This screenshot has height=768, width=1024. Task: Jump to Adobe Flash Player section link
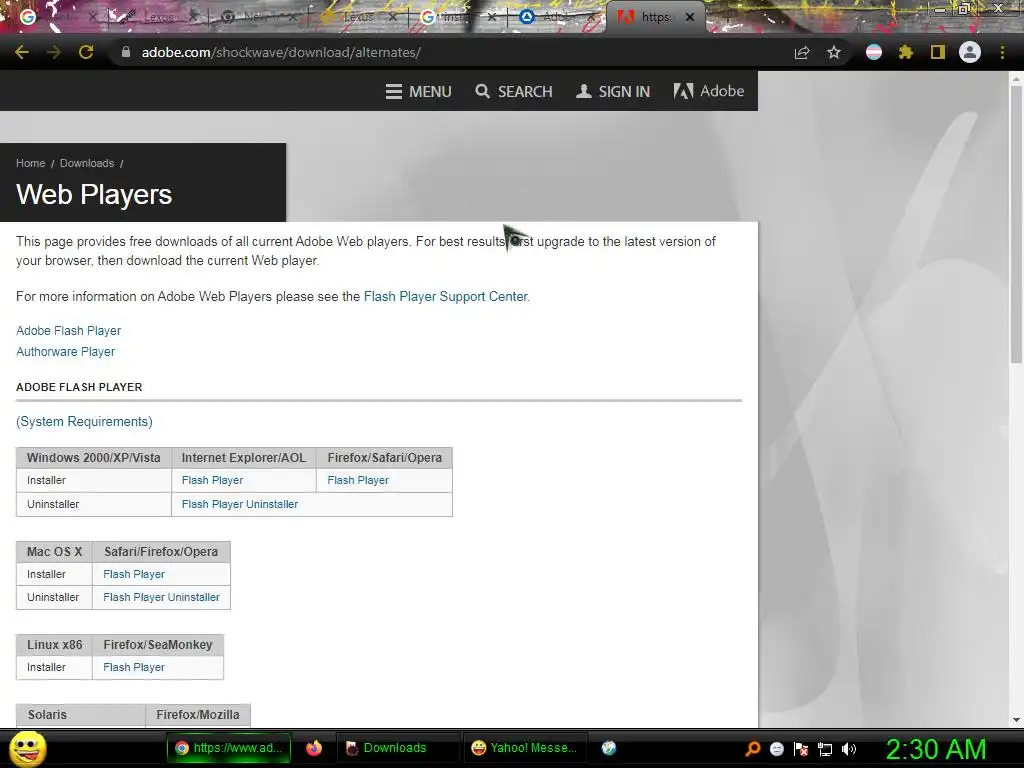pos(69,330)
